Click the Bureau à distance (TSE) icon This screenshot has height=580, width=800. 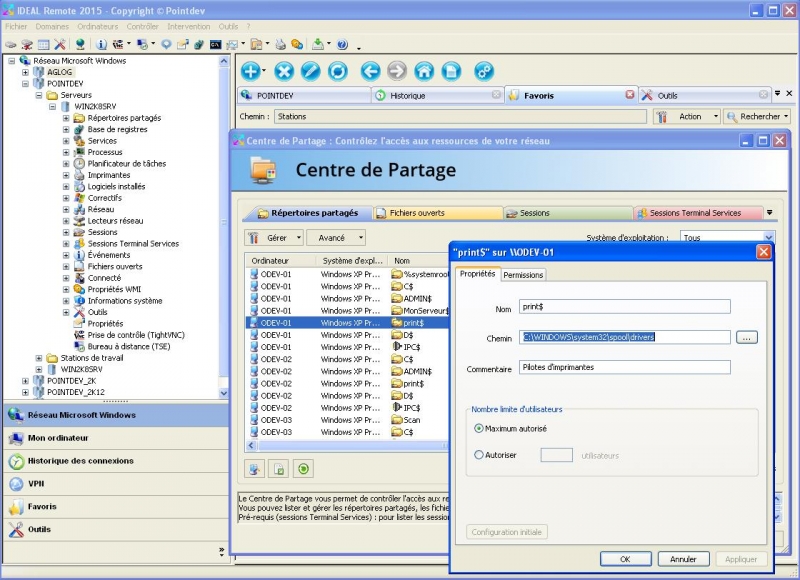79,346
